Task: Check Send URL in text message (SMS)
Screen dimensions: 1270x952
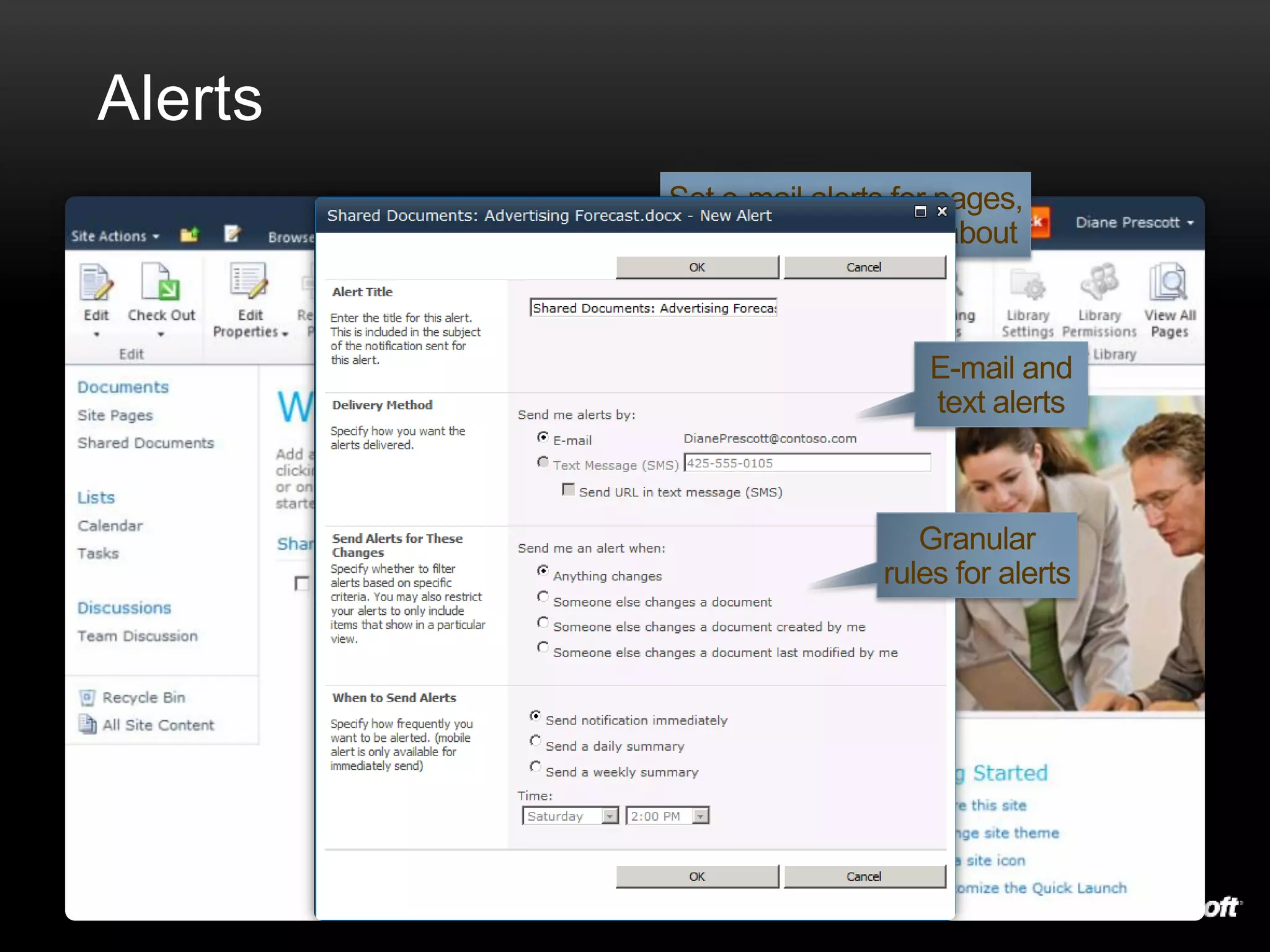Action: click(x=567, y=490)
